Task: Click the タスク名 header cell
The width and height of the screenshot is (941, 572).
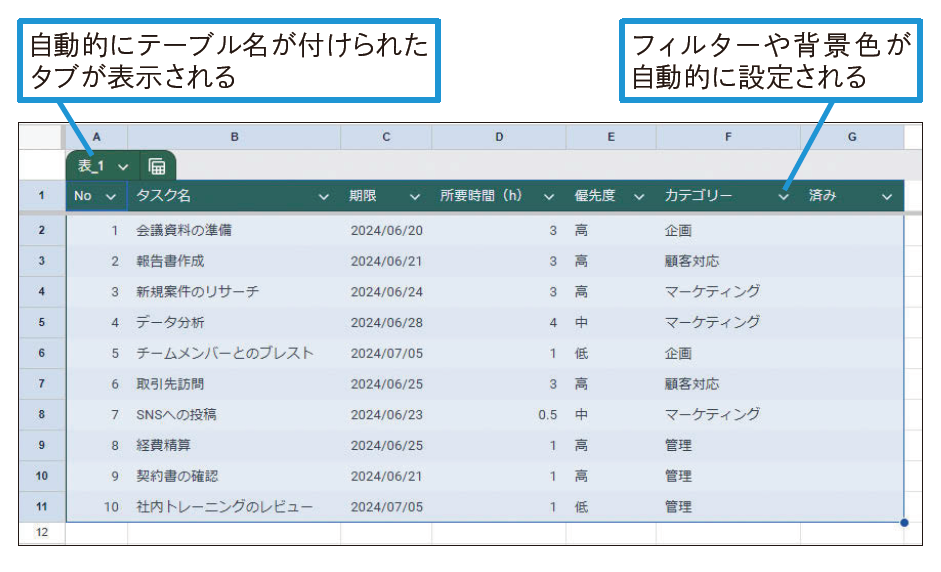Action: [x=234, y=196]
